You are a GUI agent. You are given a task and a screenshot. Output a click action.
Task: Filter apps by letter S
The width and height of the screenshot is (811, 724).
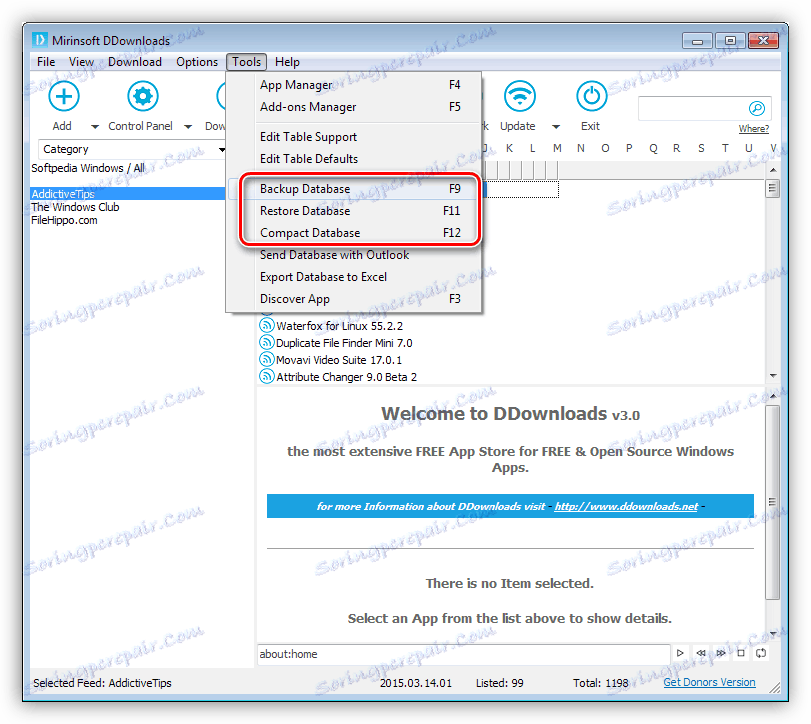coord(701,148)
